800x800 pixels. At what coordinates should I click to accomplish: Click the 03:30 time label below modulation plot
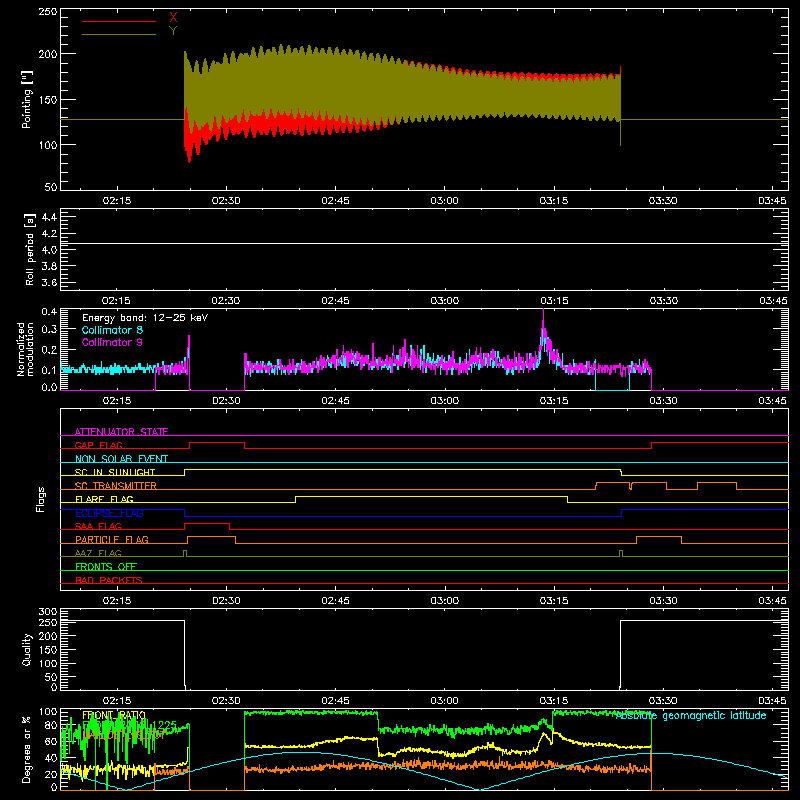pos(663,401)
